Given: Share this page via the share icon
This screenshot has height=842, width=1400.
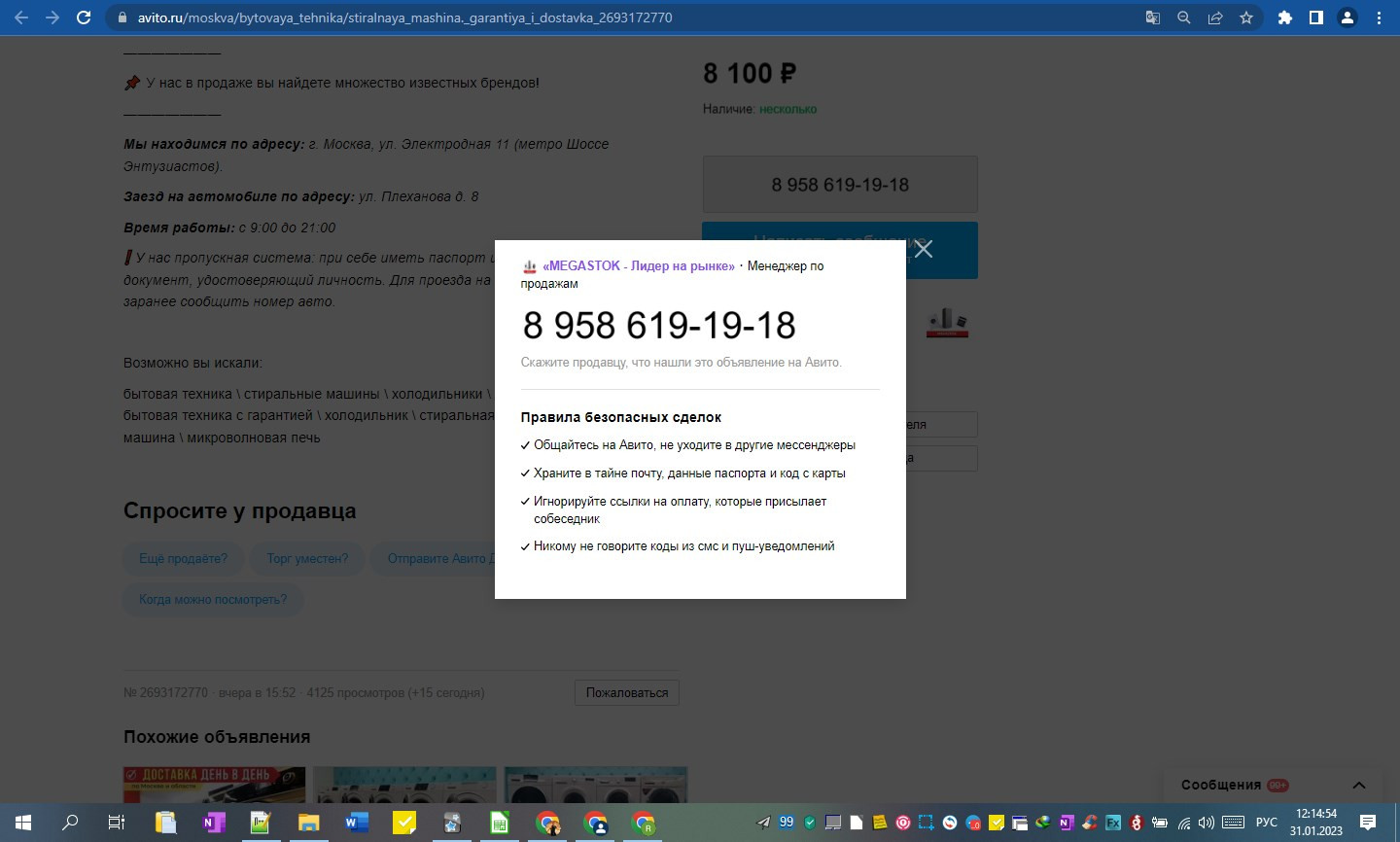Looking at the screenshot, I should (1215, 18).
